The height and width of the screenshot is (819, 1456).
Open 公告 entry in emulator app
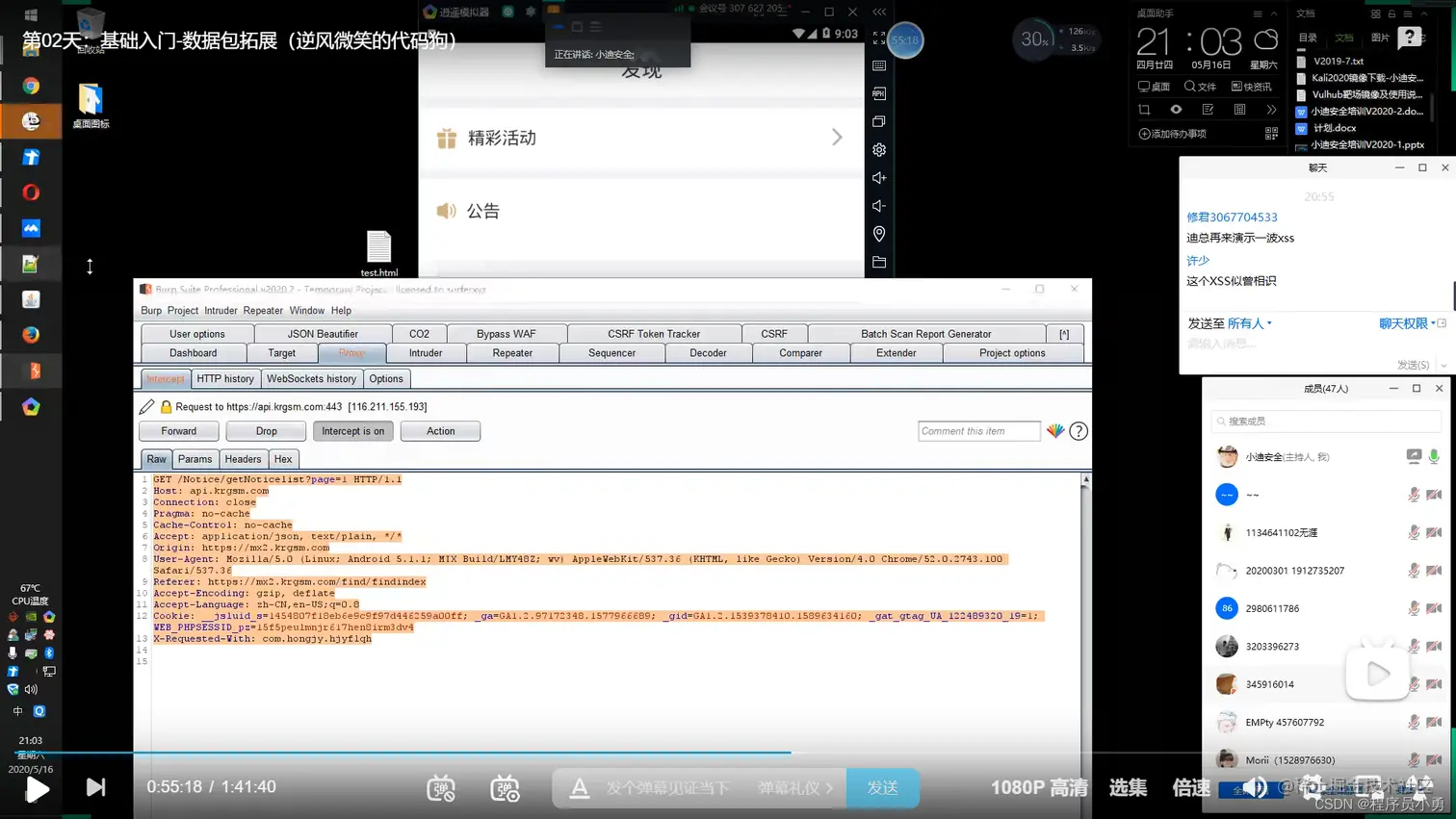[641, 211]
